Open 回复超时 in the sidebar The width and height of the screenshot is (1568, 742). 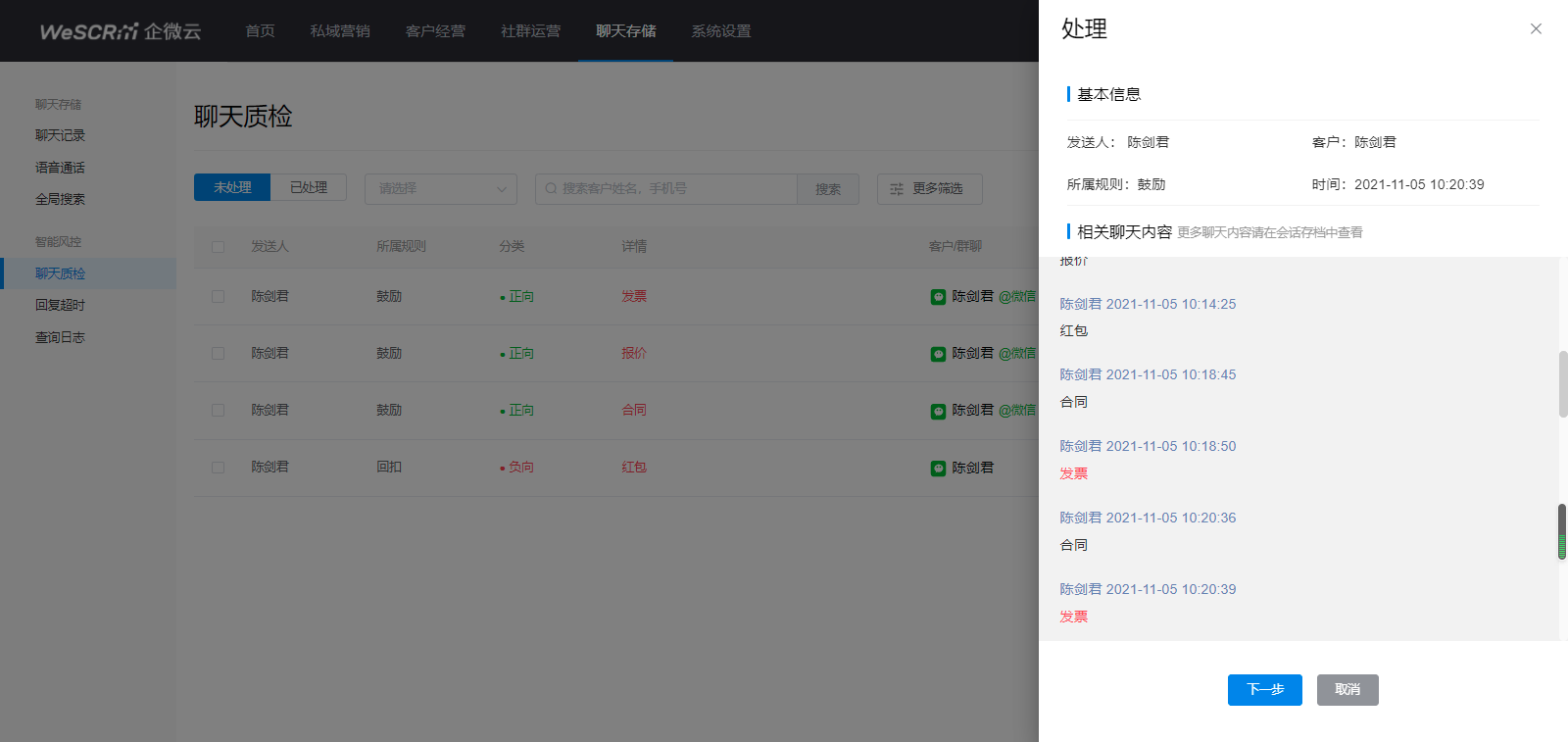point(61,305)
